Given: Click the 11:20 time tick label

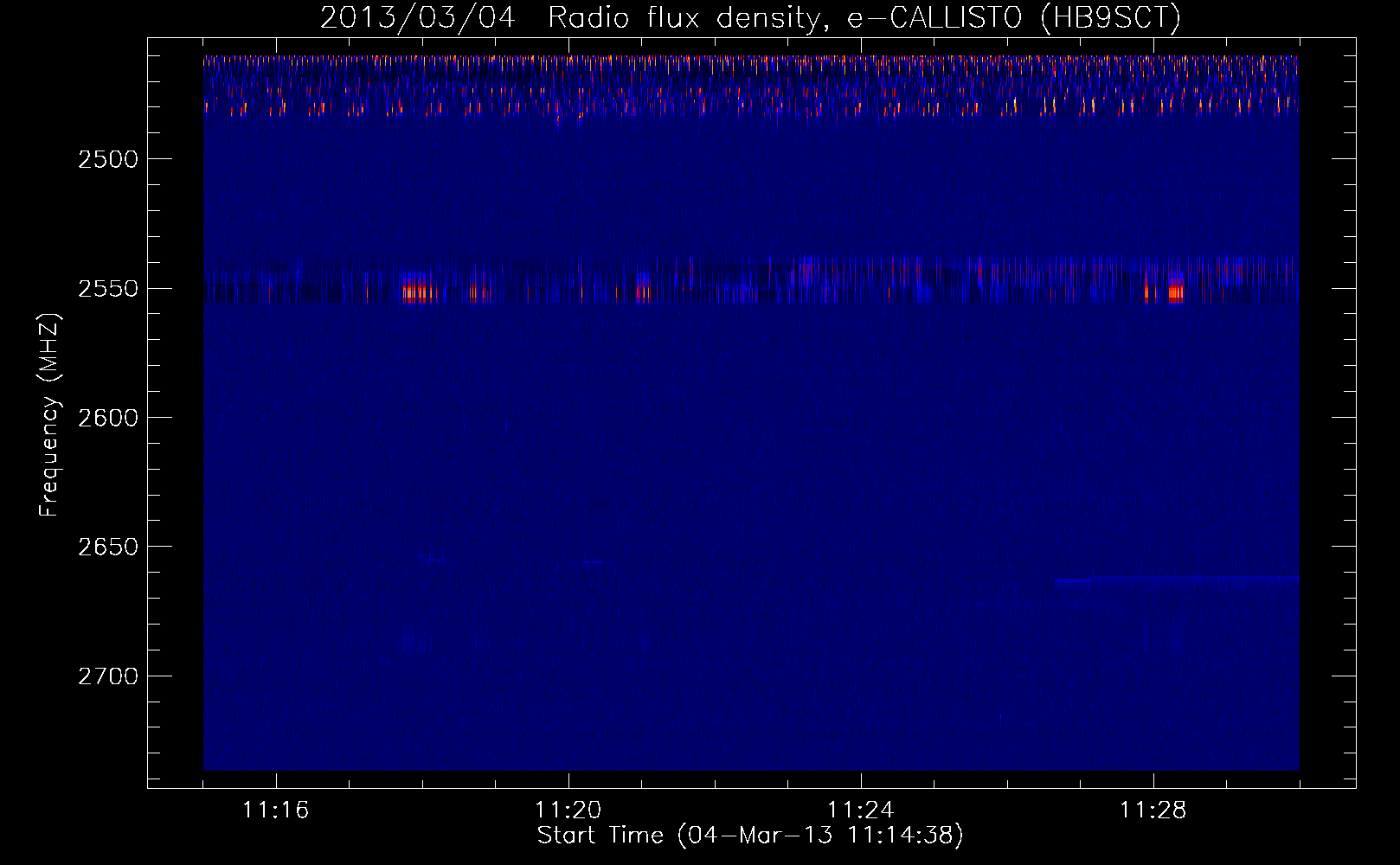Looking at the screenshot, I should [568, 811].
